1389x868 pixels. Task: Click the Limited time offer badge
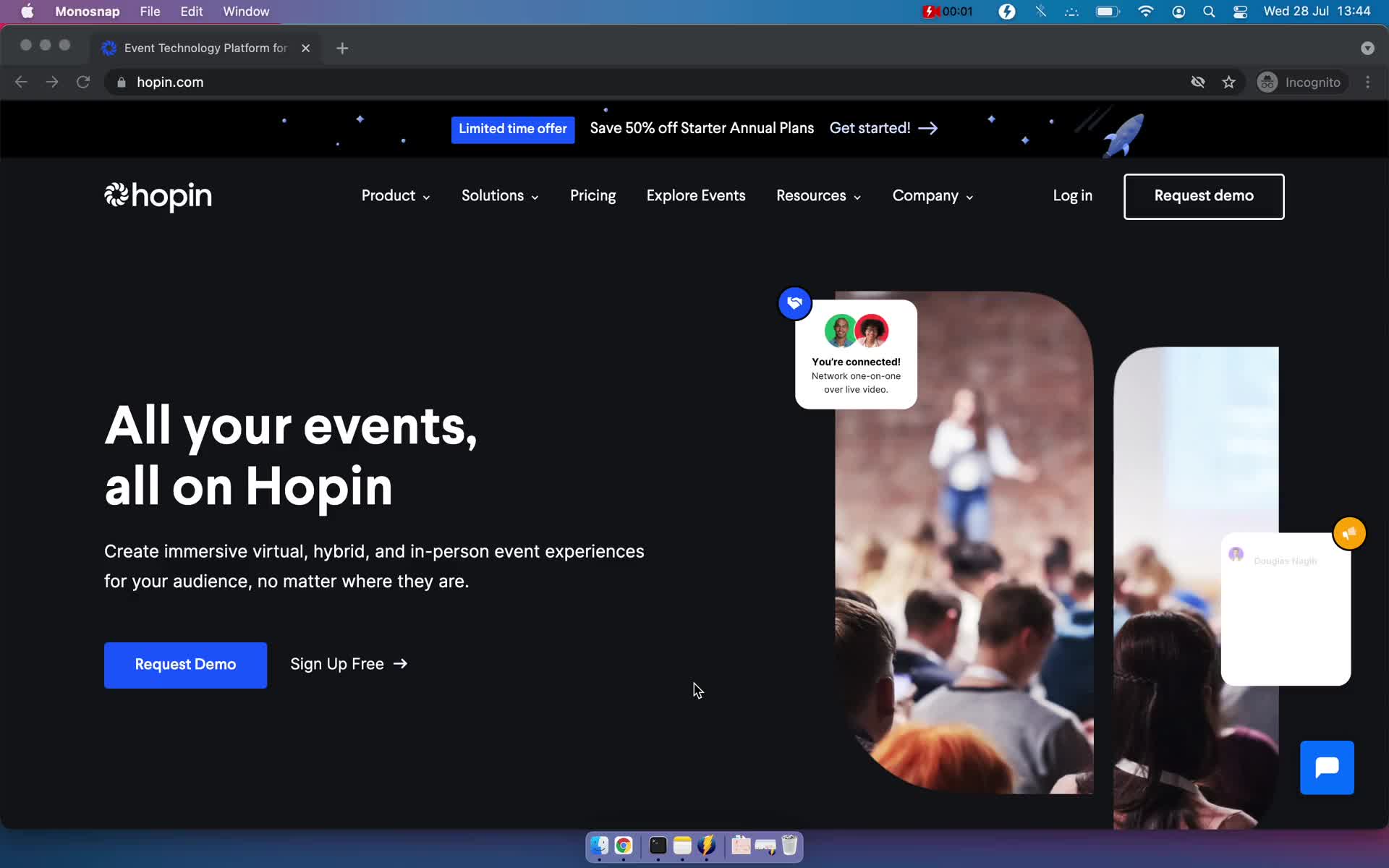pyautogui.click(x=513, y=129)
